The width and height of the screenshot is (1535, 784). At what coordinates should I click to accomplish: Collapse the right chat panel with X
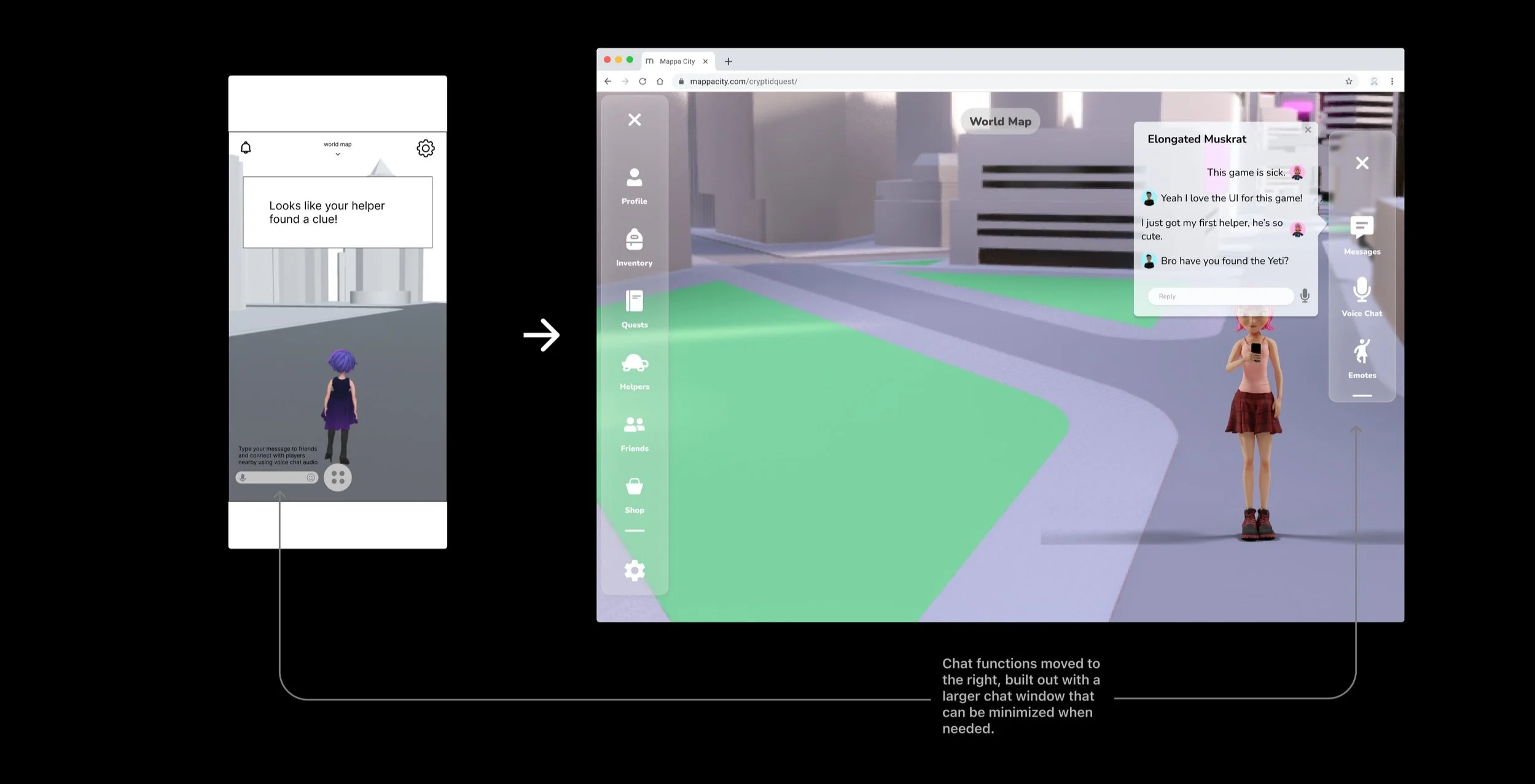[x=1362, y=163]
